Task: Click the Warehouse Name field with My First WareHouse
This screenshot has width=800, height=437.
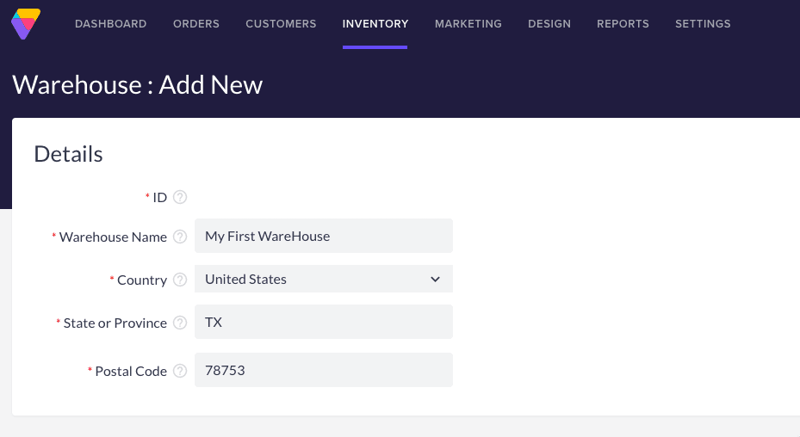Action: tap(323, 236)
